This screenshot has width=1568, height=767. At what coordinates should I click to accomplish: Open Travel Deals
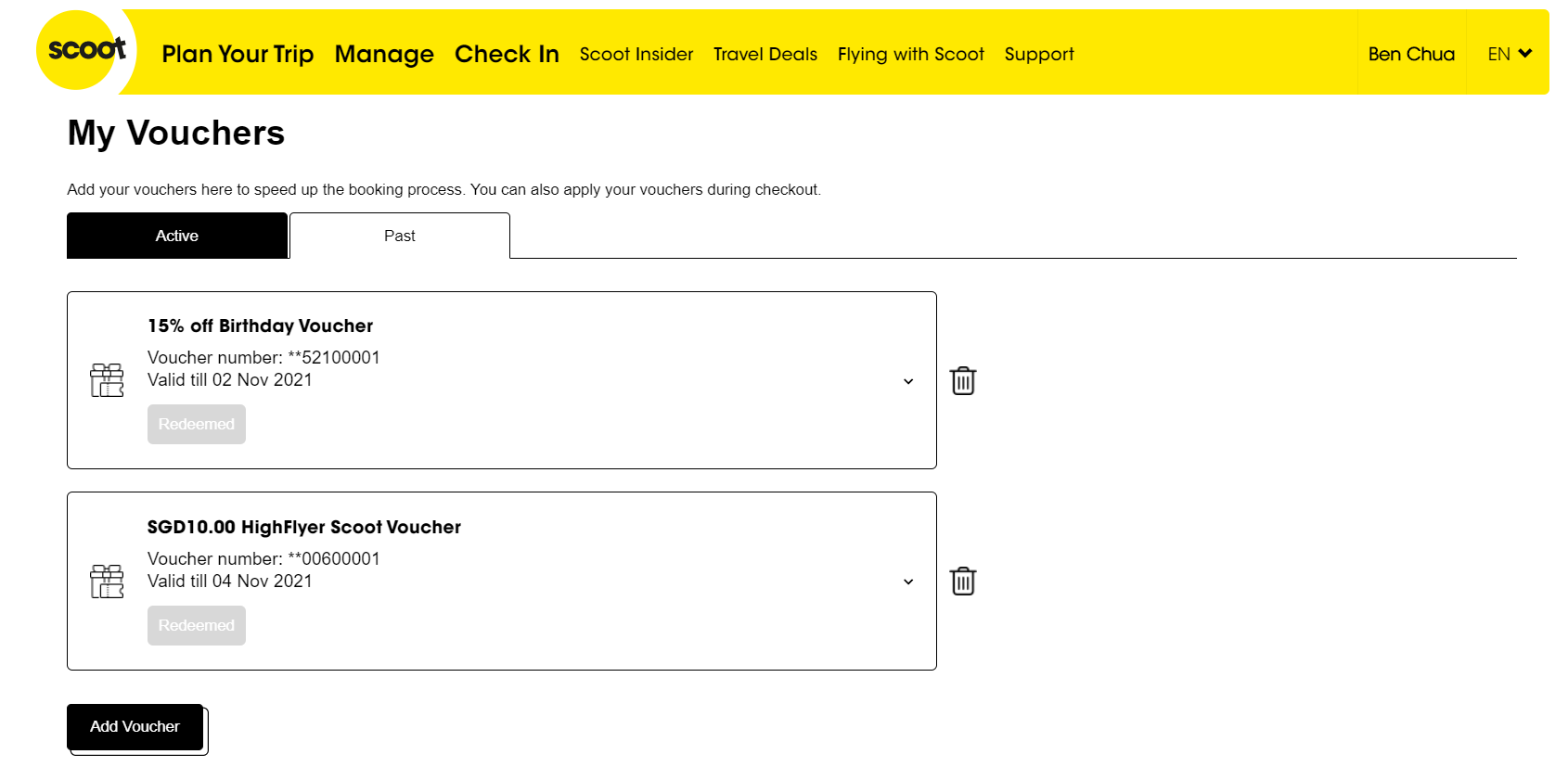[x=765, y=54]
